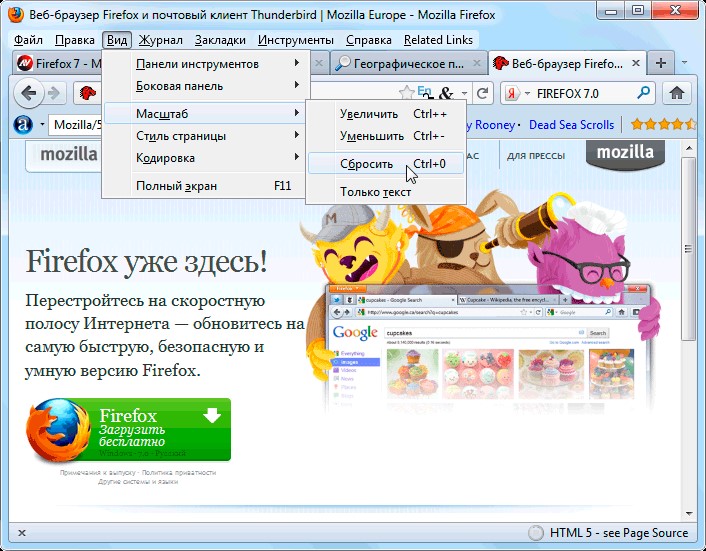This screenshot has height=551, width=706.
Task: Choose Увеличить zoom in item
Action: coord(386,114)
